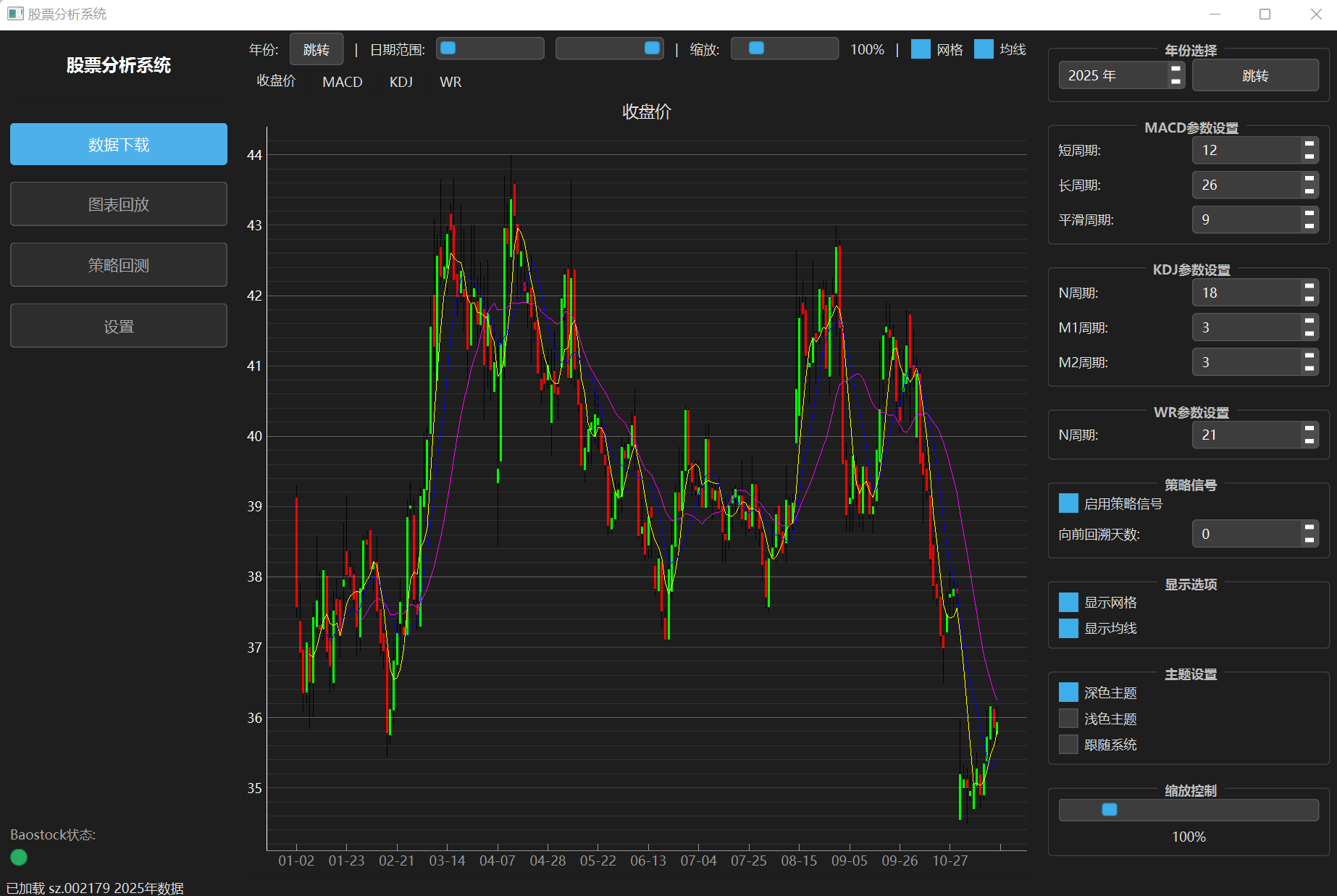Viewport: 1337px width, 896px height.
Task: Click the date range start slider handle
Action: coord(448,48)
